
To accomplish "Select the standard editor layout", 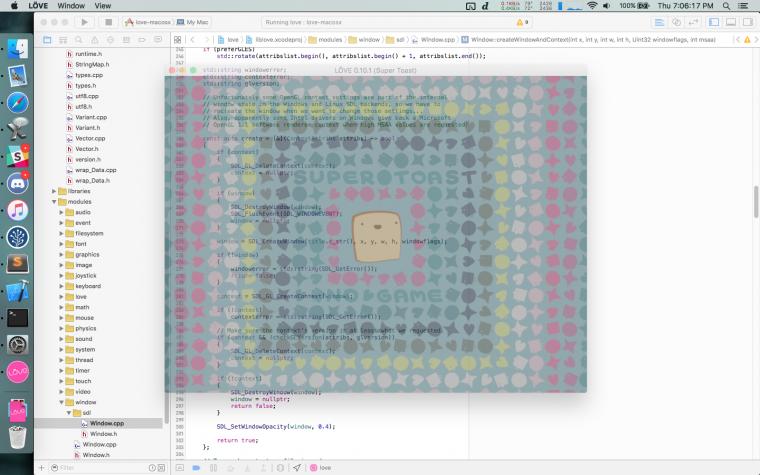I will click(659, 22).
